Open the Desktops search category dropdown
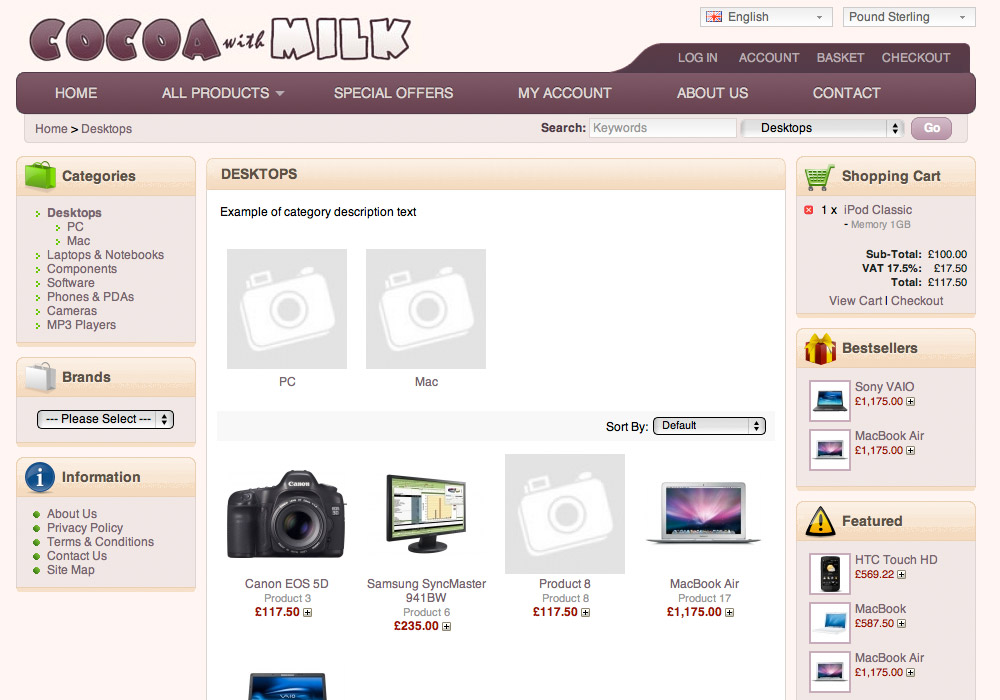 [823, 128]
